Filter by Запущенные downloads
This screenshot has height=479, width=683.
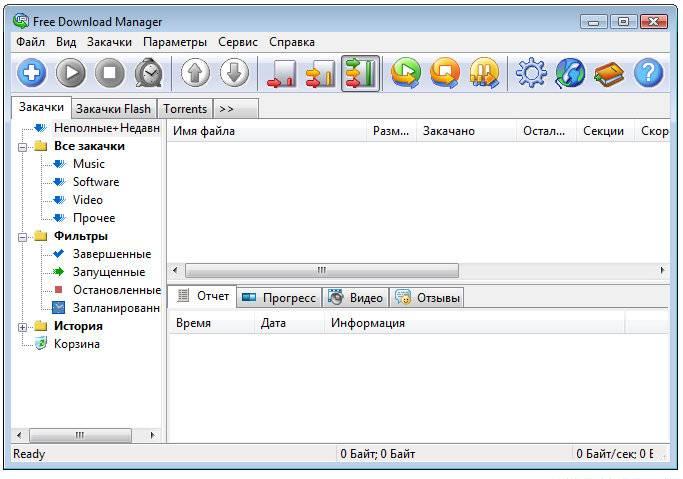click(109, 272)
